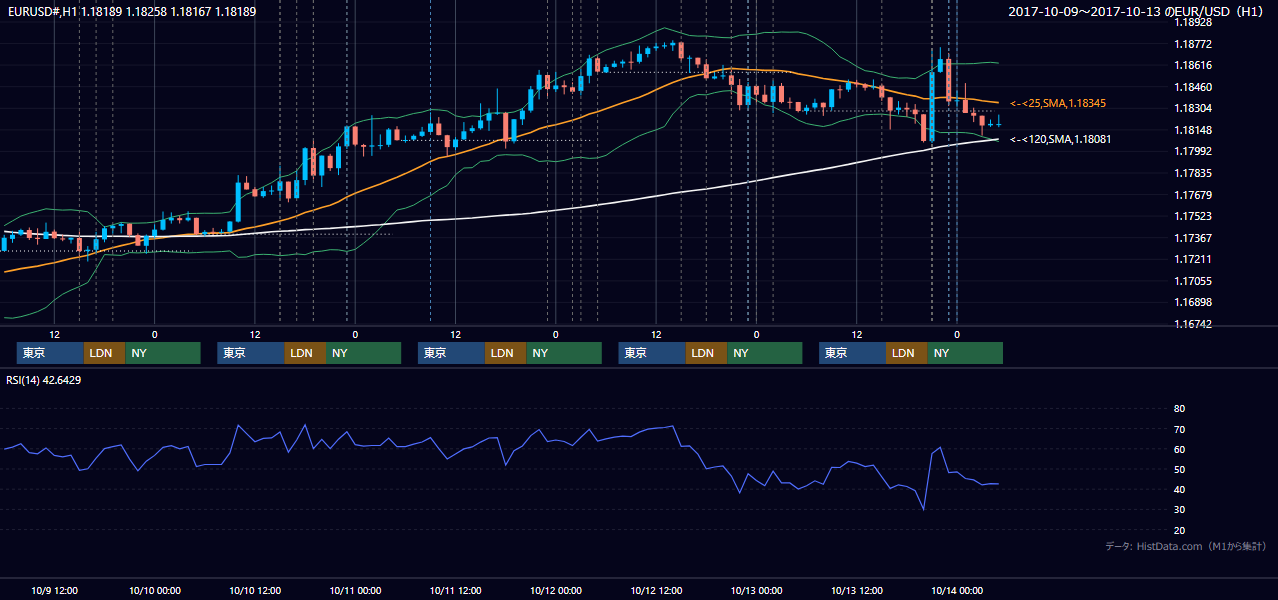Image resolution: width=1278 pixels, height=600 pixels.
Task: Select the RSI scale value 50
Action: point(1180,469)
